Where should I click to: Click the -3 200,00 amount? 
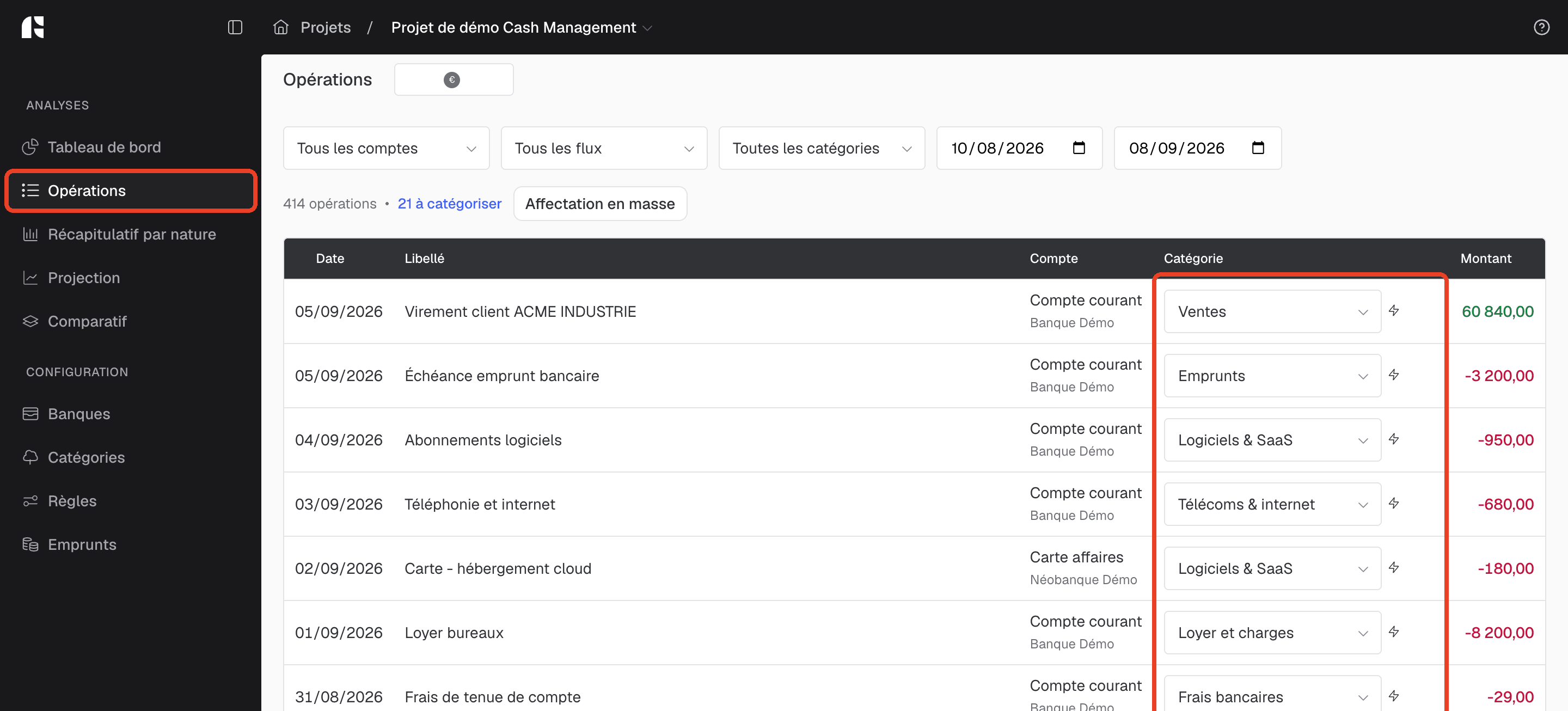coord(1499,376)
